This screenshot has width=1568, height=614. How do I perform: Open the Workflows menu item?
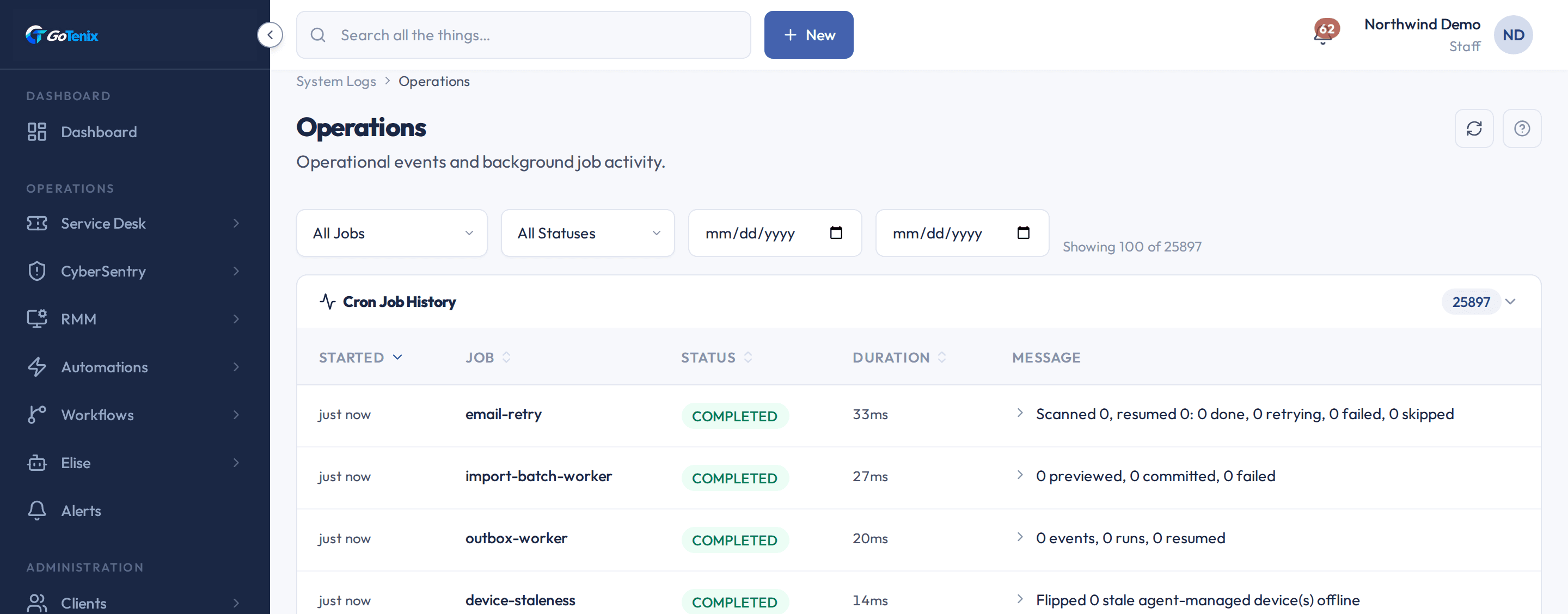(x=134, y=415)
